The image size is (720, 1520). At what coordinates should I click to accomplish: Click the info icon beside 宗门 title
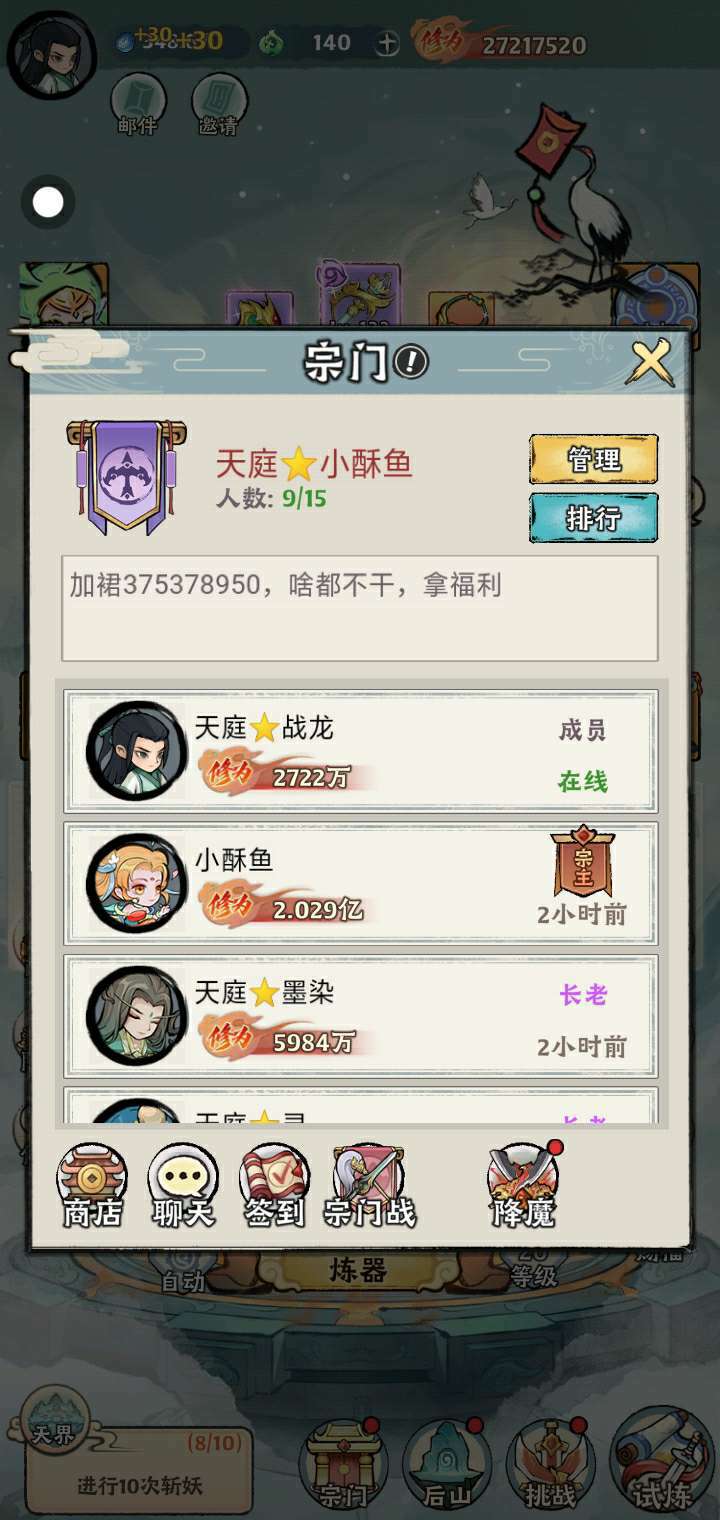coord(411,362)
